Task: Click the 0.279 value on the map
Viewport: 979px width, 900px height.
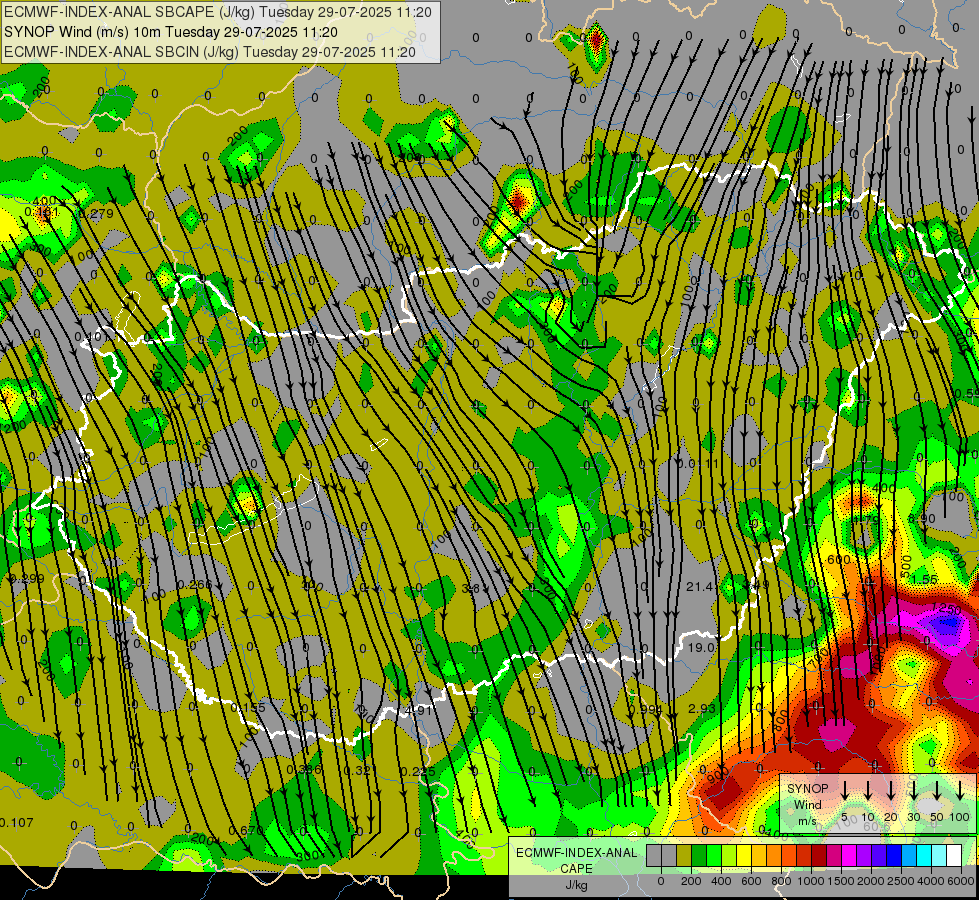Action: coord(96,213)
